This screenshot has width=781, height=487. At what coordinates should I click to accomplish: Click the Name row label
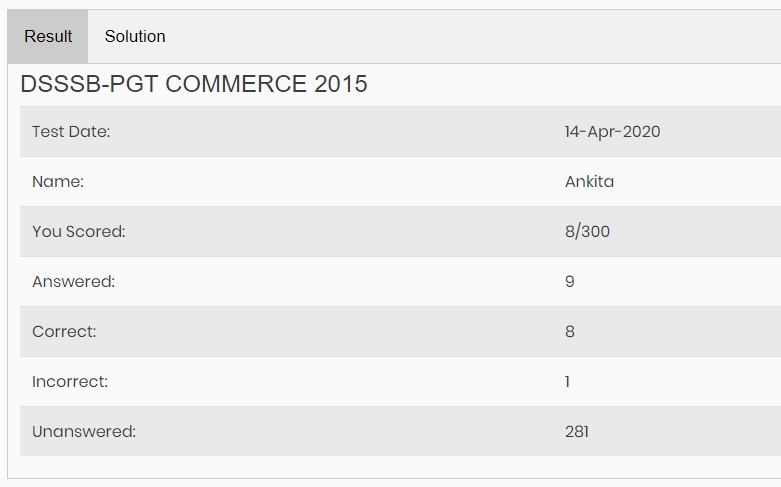pyautogui.click(x=58, y=182)
